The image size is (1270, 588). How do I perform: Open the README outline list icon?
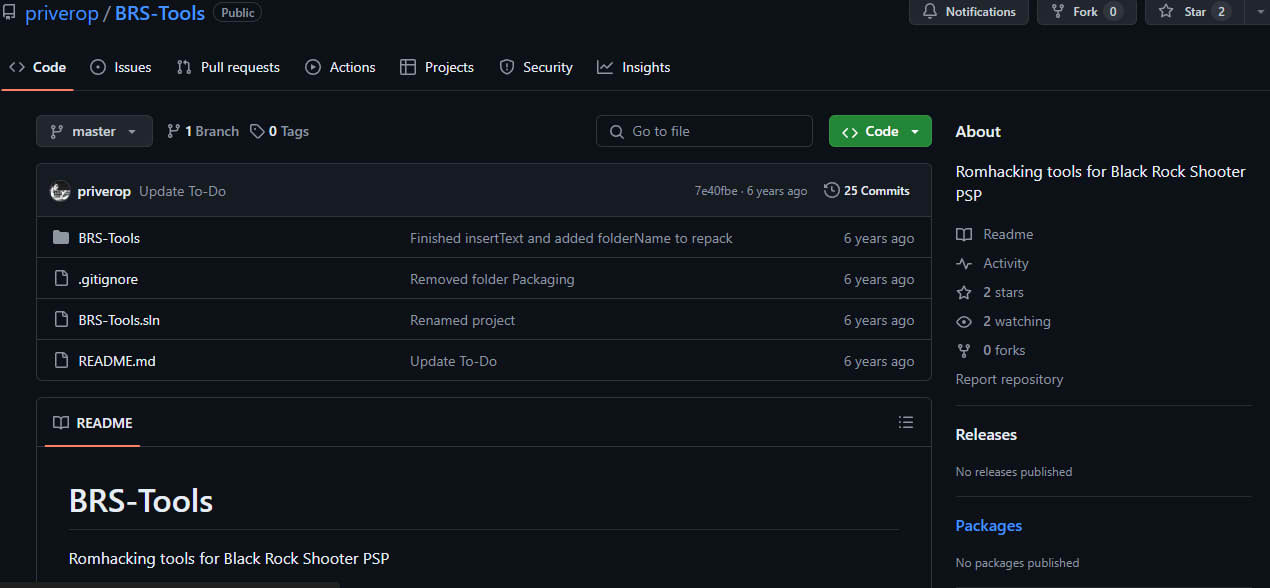[x=906, y=422]
